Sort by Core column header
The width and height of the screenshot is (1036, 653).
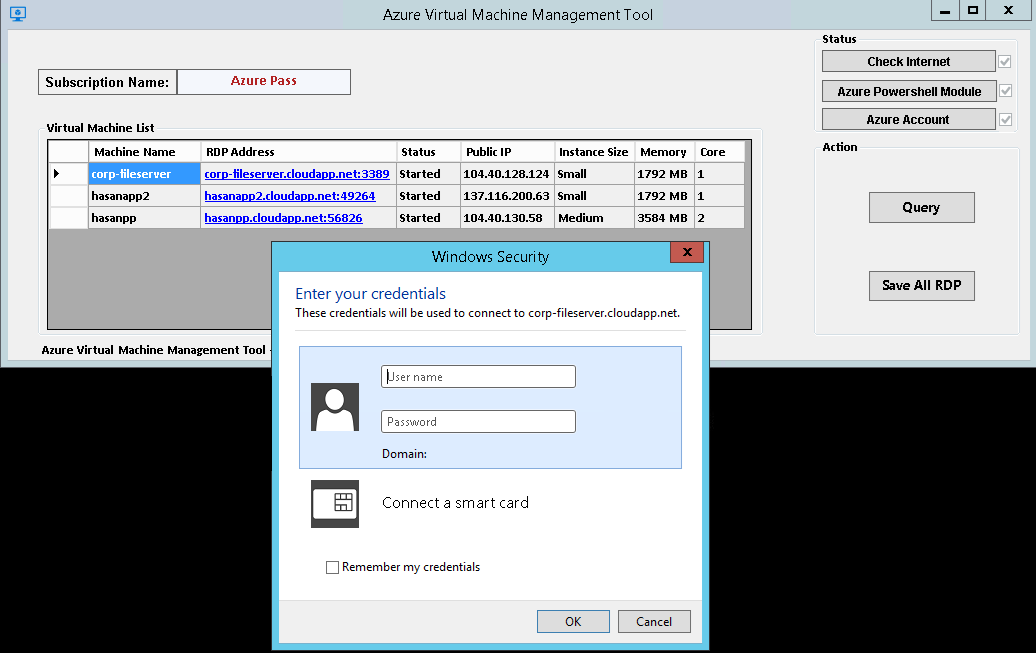click(x=720, y=152)
